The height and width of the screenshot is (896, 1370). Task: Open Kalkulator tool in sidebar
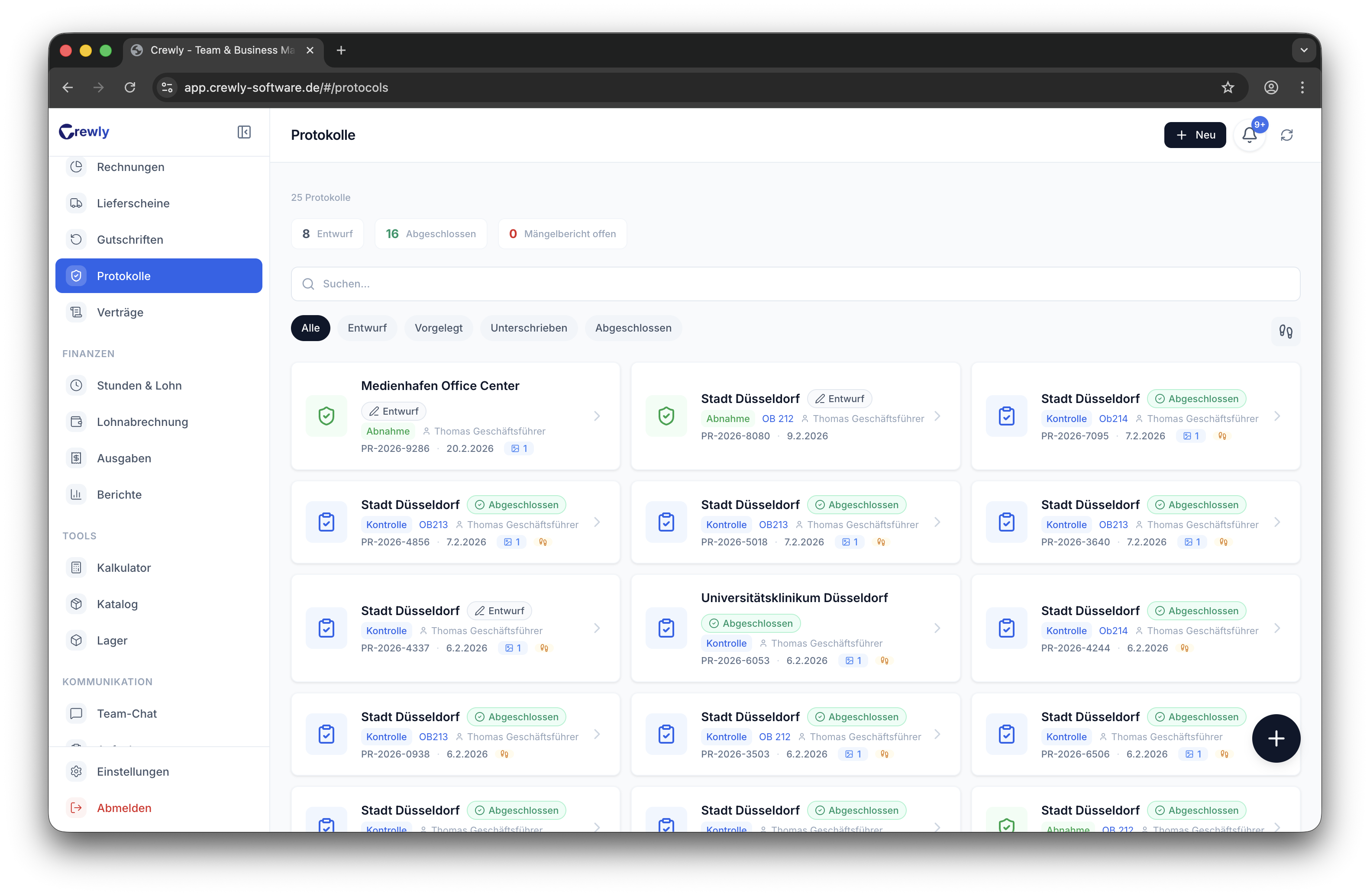[124, 567]
